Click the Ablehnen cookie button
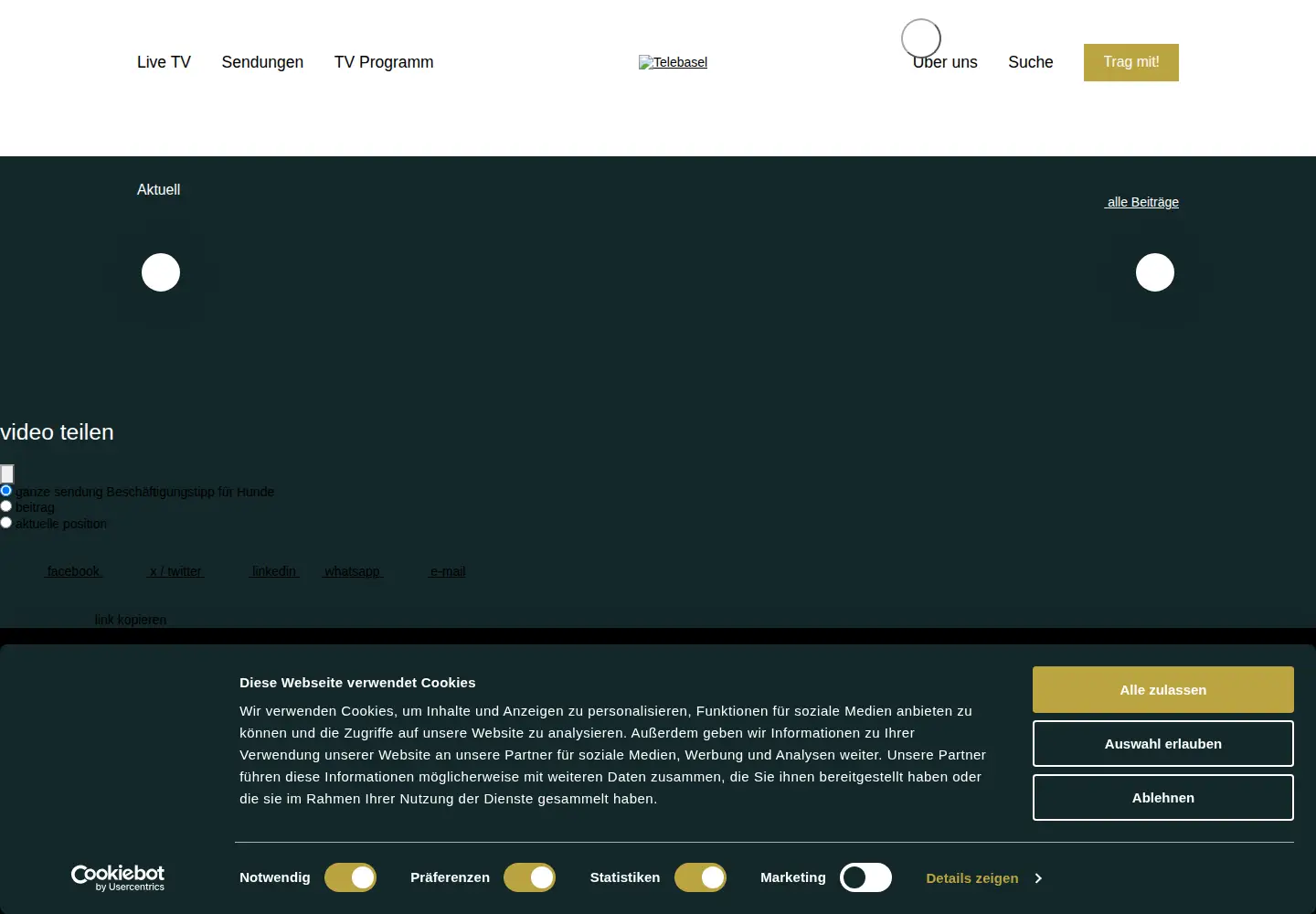The height and width of the screenshot is (914, 1316). pyautogui.click(x=1163, y=798)
